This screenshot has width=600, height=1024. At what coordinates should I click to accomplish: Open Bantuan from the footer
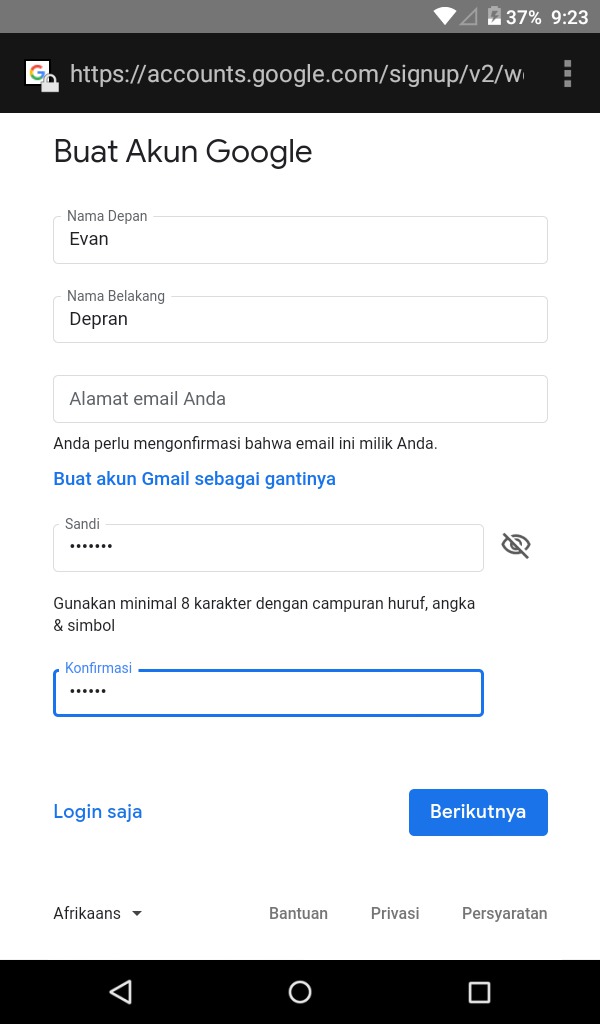pyautogui.click(x=298, y=913)
